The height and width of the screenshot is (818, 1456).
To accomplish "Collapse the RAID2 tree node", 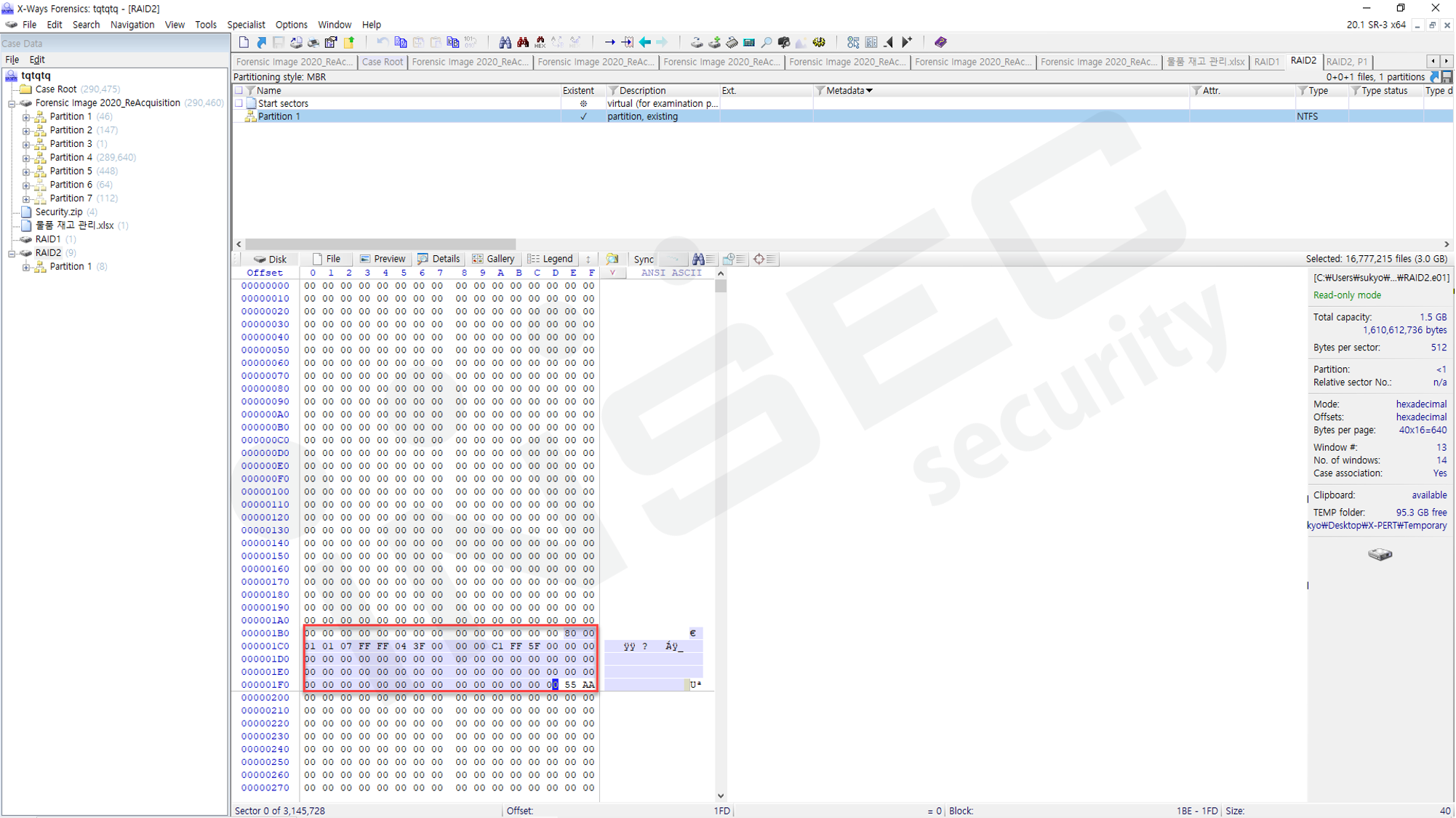I will point(12,253).
